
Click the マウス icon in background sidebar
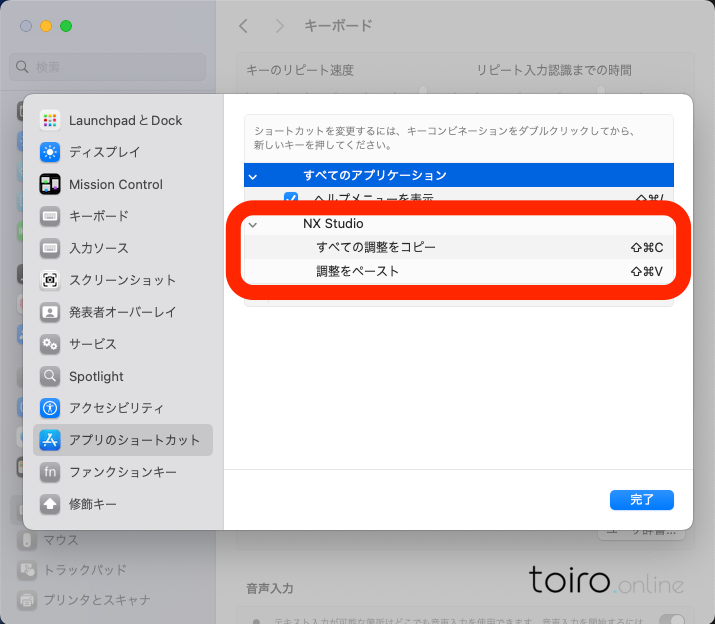click(x=27, y=540)
